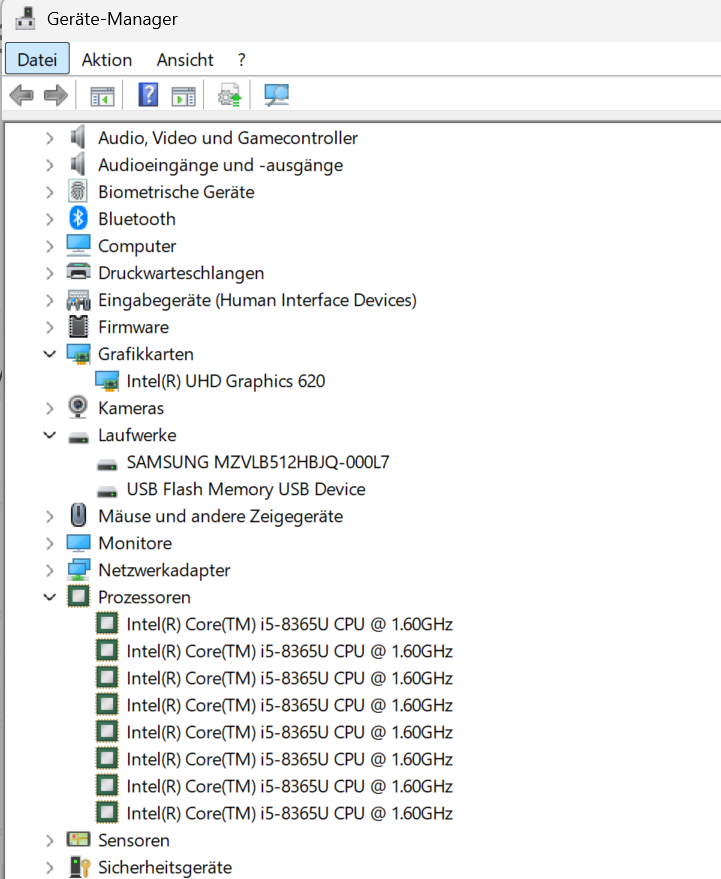Image resolution: width=721 pixels, height=879 pixels.
Task: Select SAMSUNG MZVLB512HBJQ-000L7 drive
Action: [258, 462]
